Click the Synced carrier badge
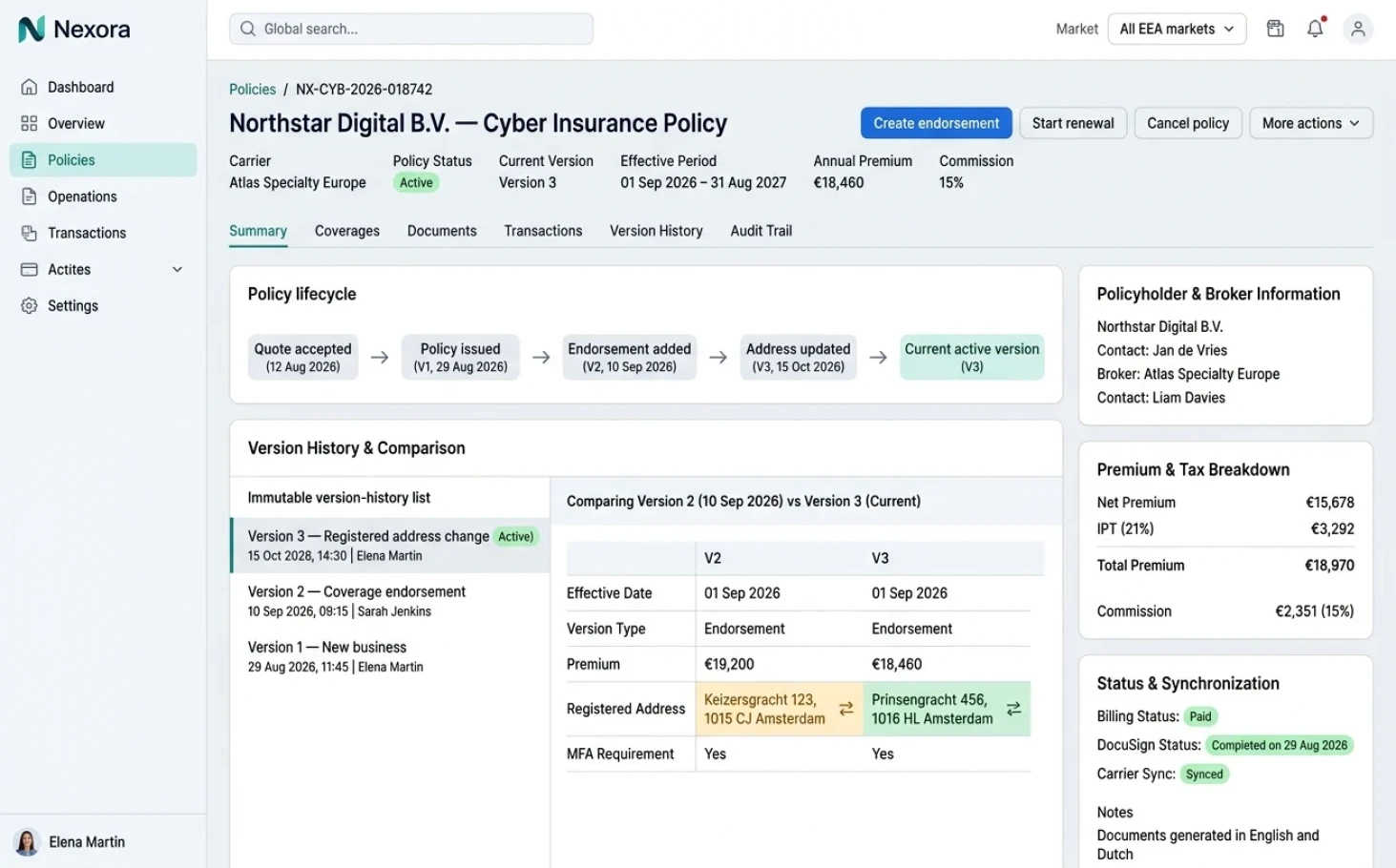1396x868 pixels. [1204, 775]
